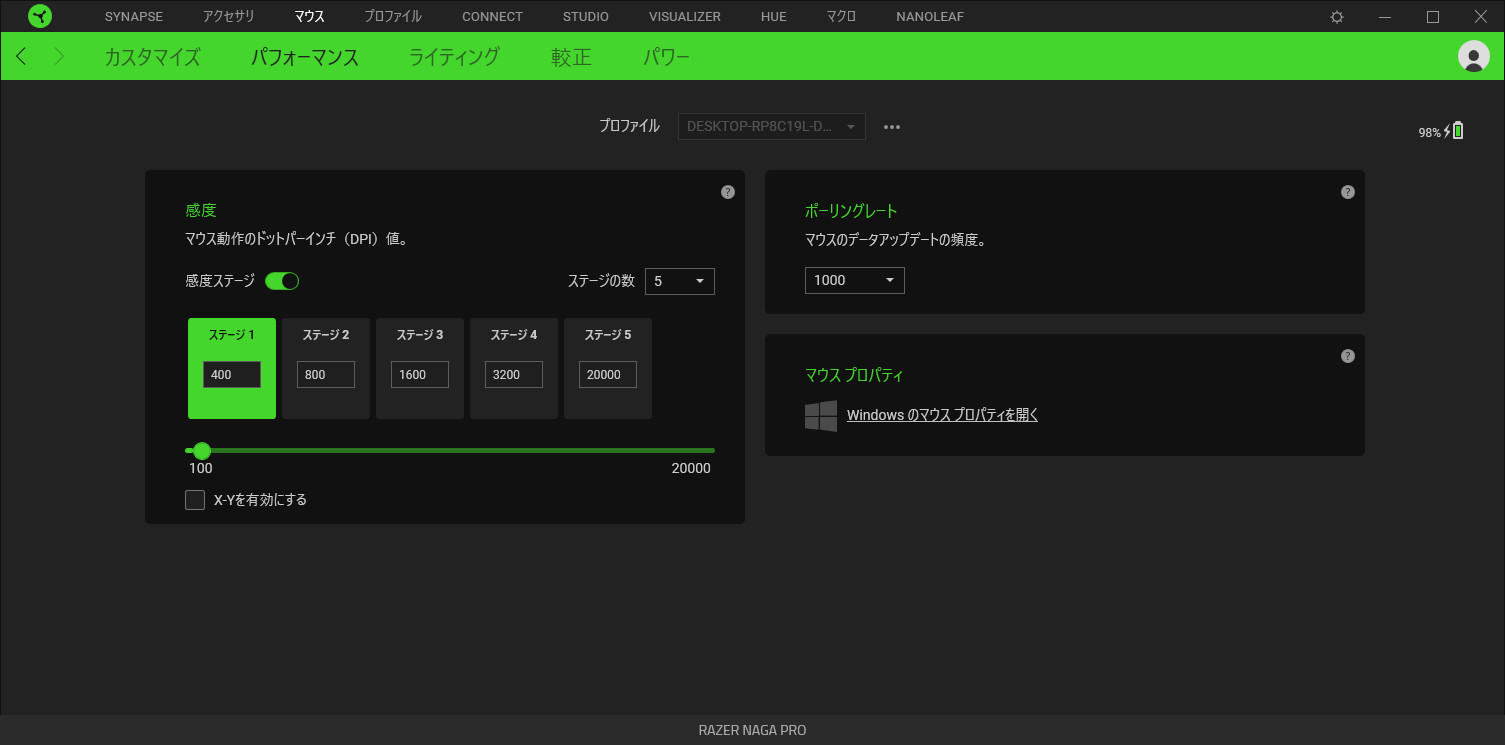Open the polling rate 1000 dropdown
This screenshot has height=745, width=1505.
pos(855,280)
